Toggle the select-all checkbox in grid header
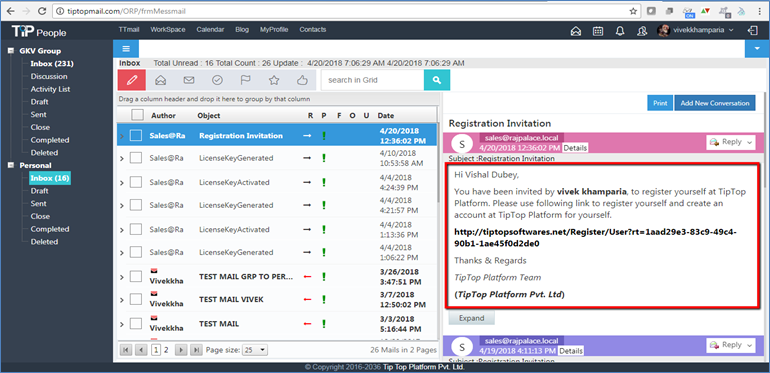This screenshot has height=373, width=770. click(138, 115)
